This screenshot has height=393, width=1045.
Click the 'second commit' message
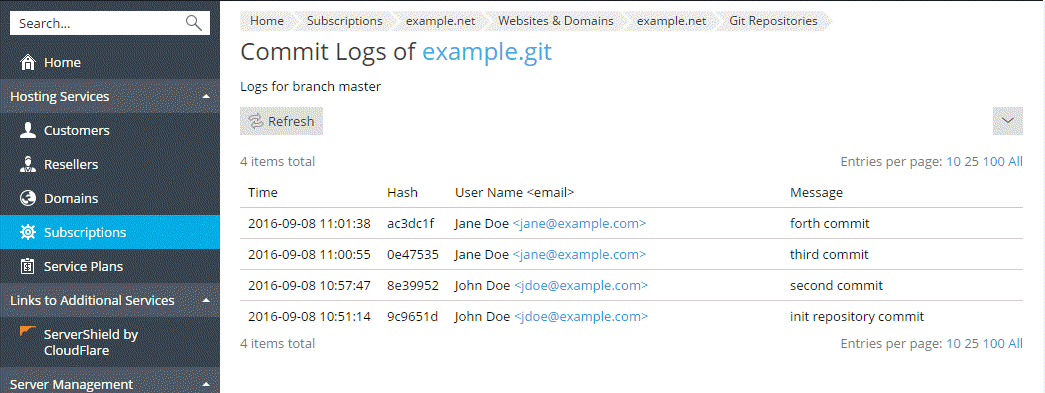click(x=836, y=286)
